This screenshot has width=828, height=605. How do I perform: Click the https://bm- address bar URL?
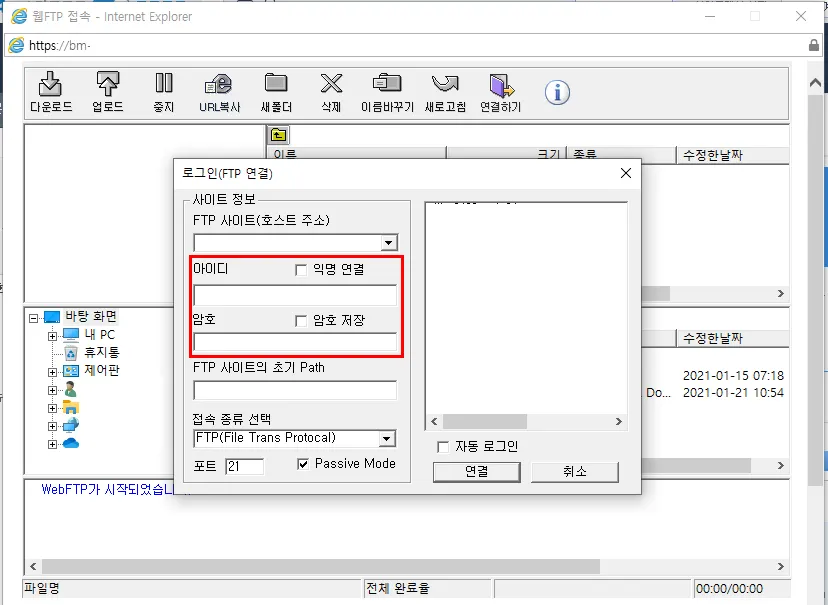point(60,46)
